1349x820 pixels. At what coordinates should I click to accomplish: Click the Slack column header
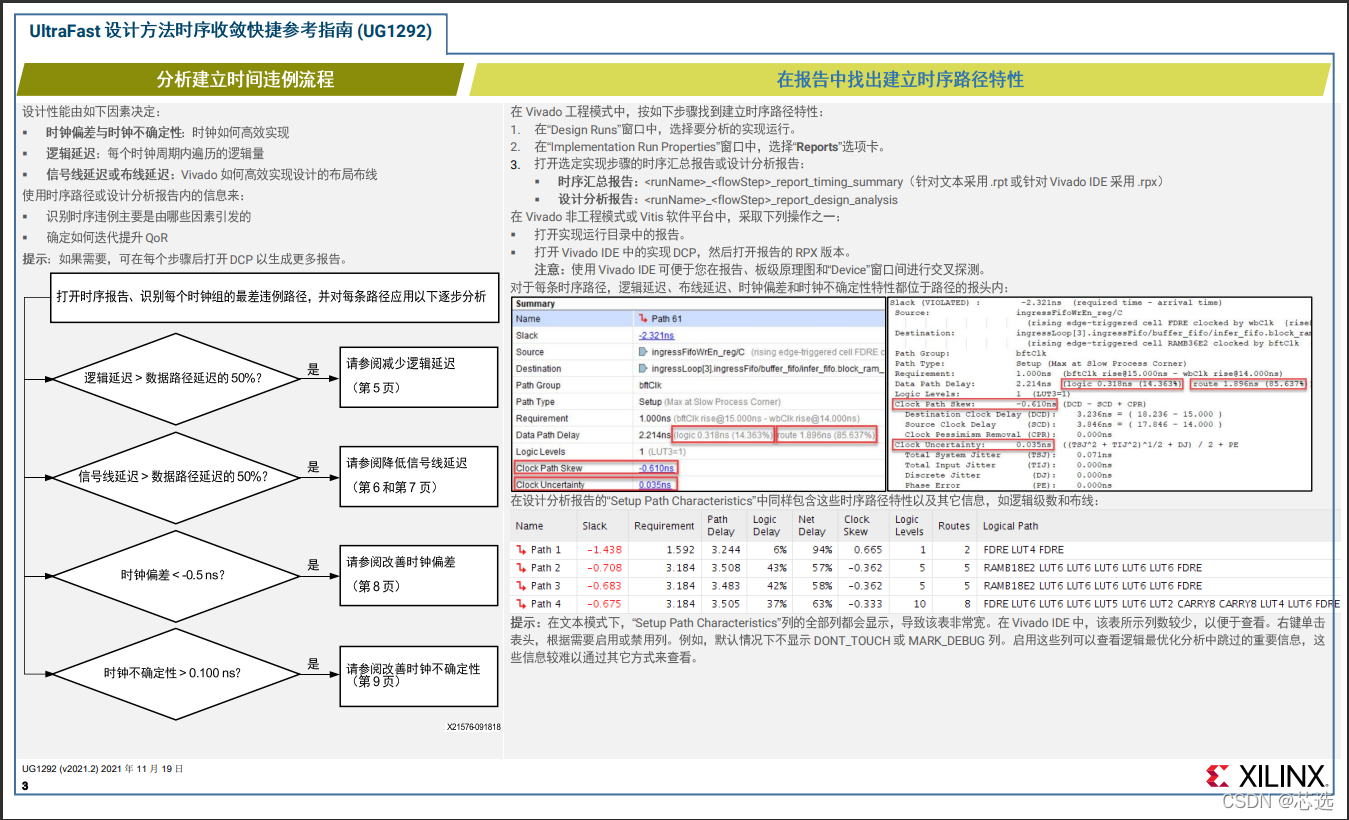tap(595, 526)
